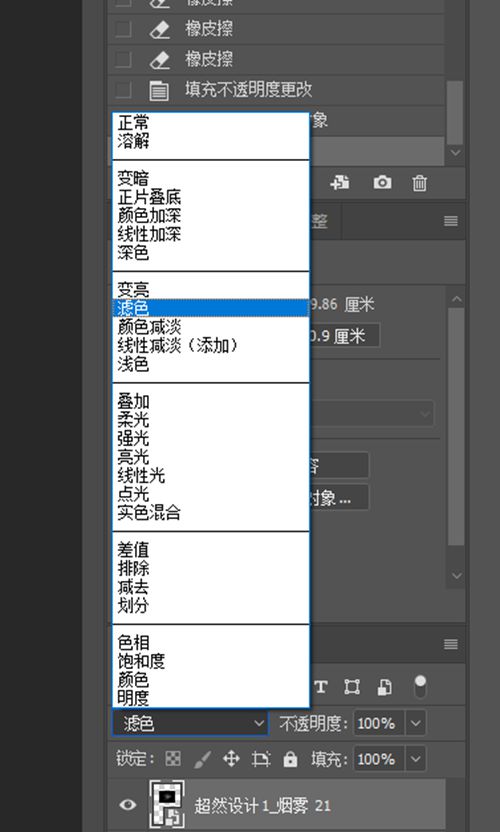500x832 pixels.
Task: Choose 柔光 from blend mode list
Action: tap(133, 420)
